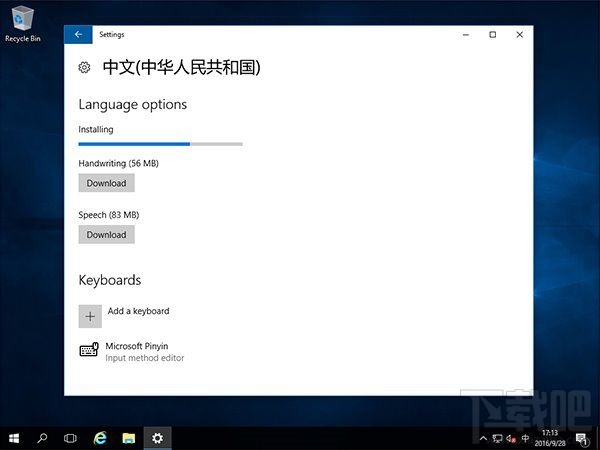Click the Installing progress bar
This screenshot has height=450, width=600.
click(x=160, y=144)
